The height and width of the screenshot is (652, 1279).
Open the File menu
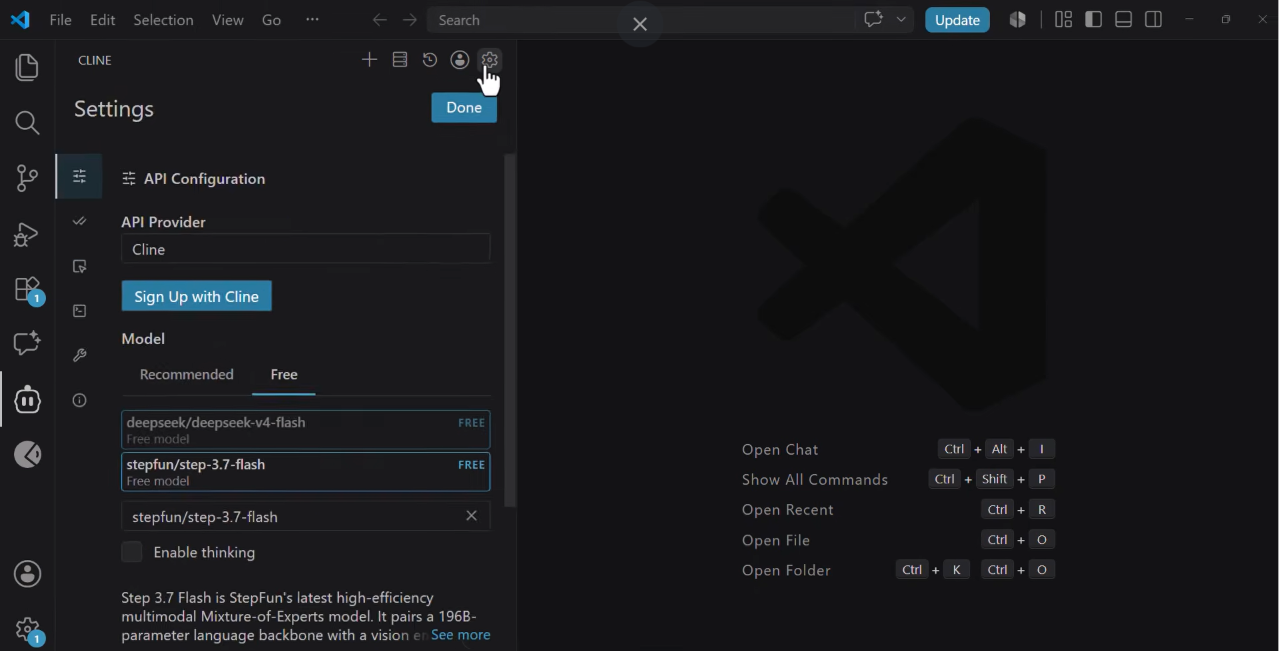click(x=60, y=20)
